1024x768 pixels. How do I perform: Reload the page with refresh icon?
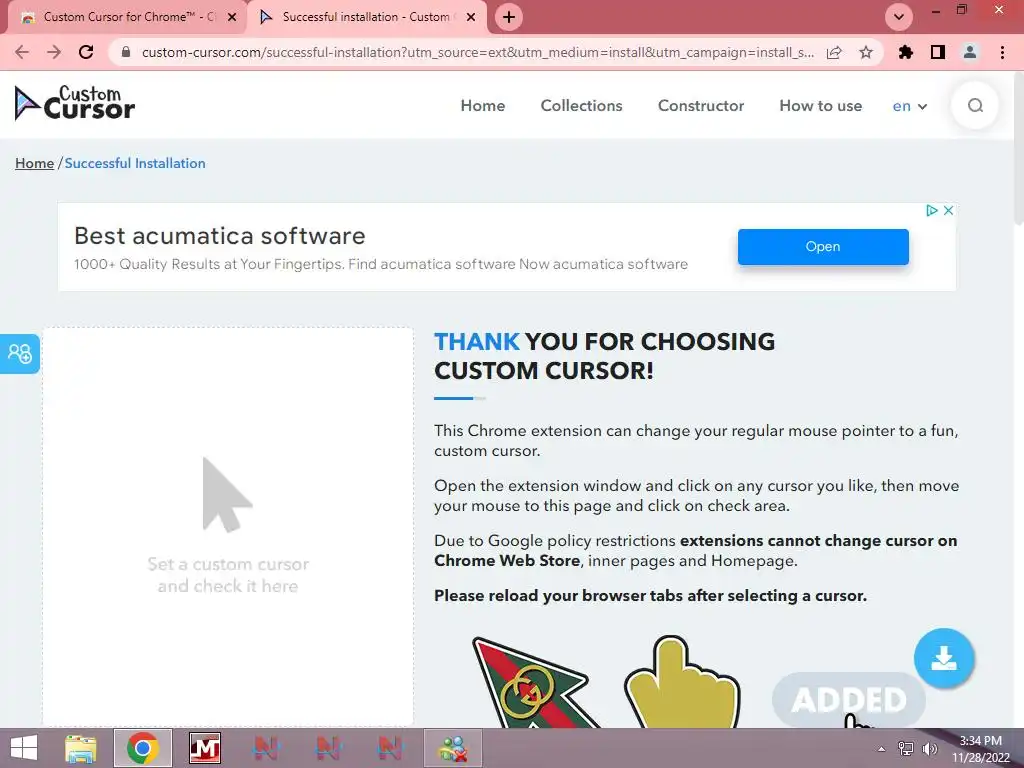click(86, 52)
